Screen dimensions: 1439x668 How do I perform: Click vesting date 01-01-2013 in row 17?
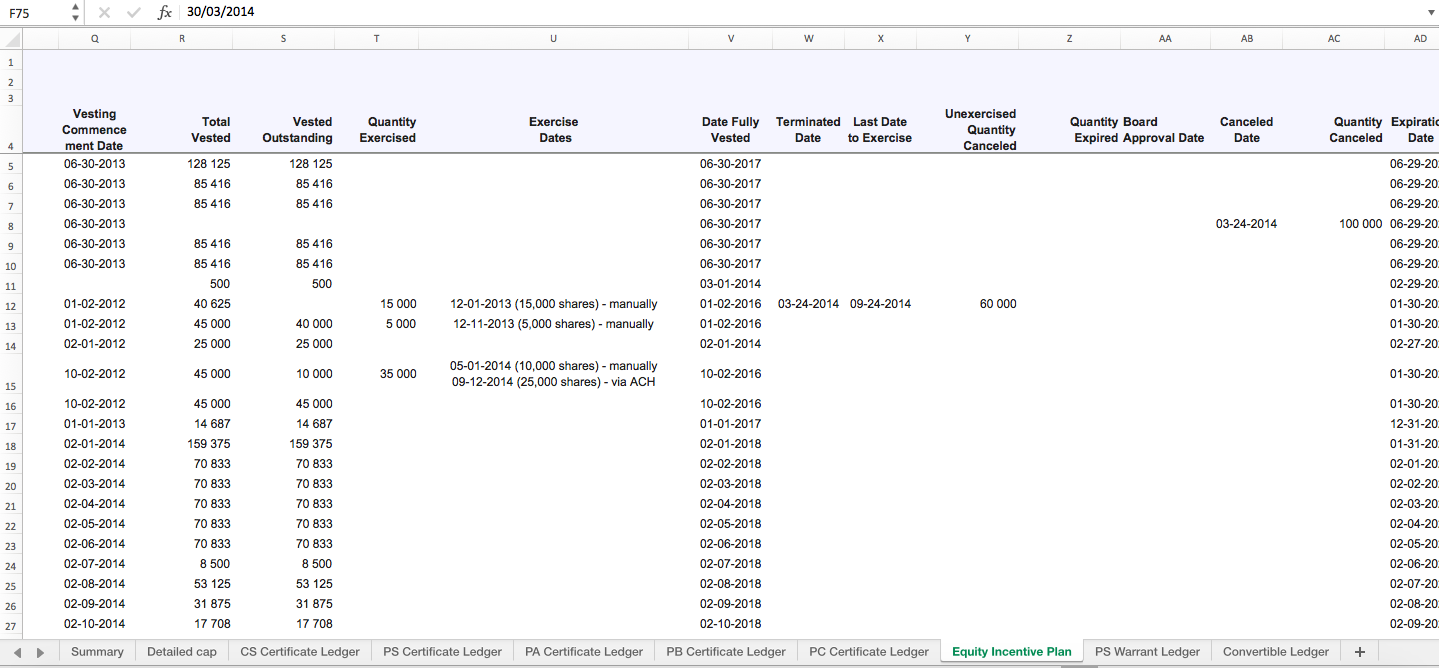[94, 424]
